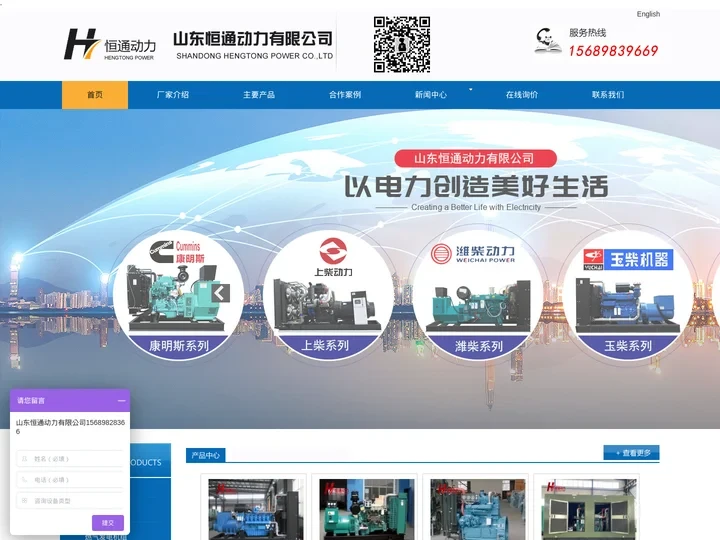Viewport: 720px width, 540px height.
Task: Select the 产品中心 section tab
Action: click(205, 455)
